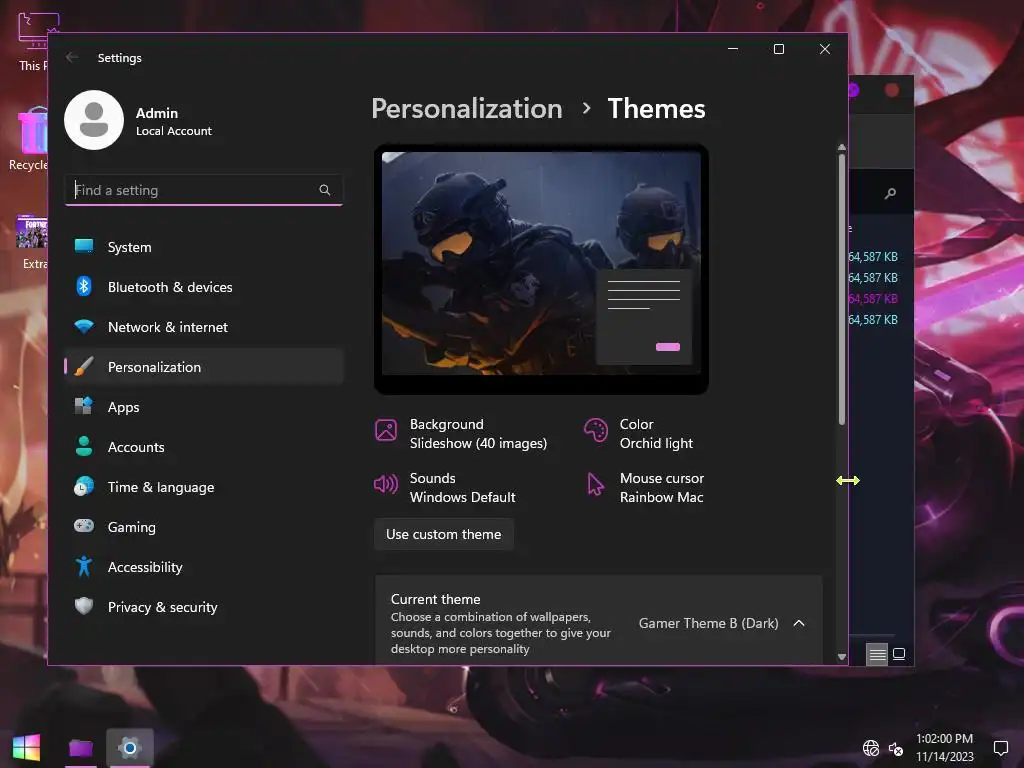1024x768 pixels.
Task: Open the Apps settings category
Action: coord(204,408)
